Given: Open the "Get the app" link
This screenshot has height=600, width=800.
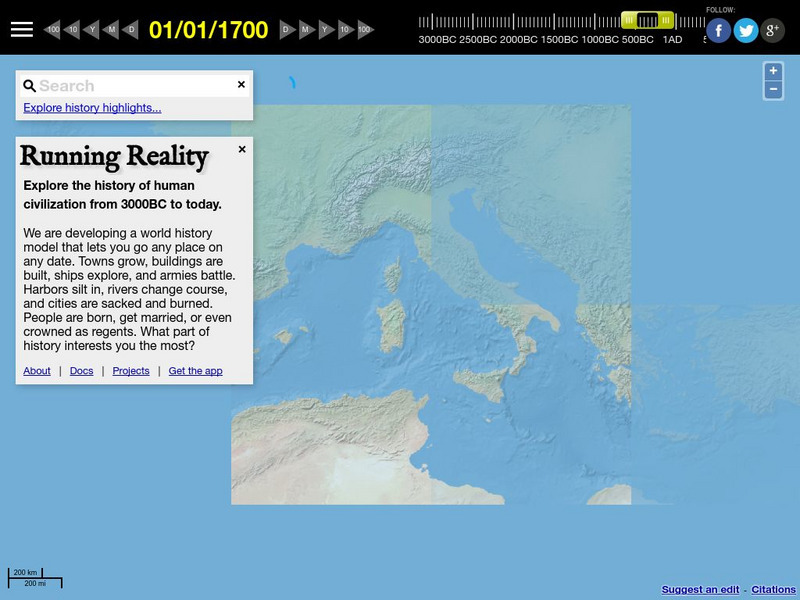Looking at the screenshot, I should click(x=196, y=371).
